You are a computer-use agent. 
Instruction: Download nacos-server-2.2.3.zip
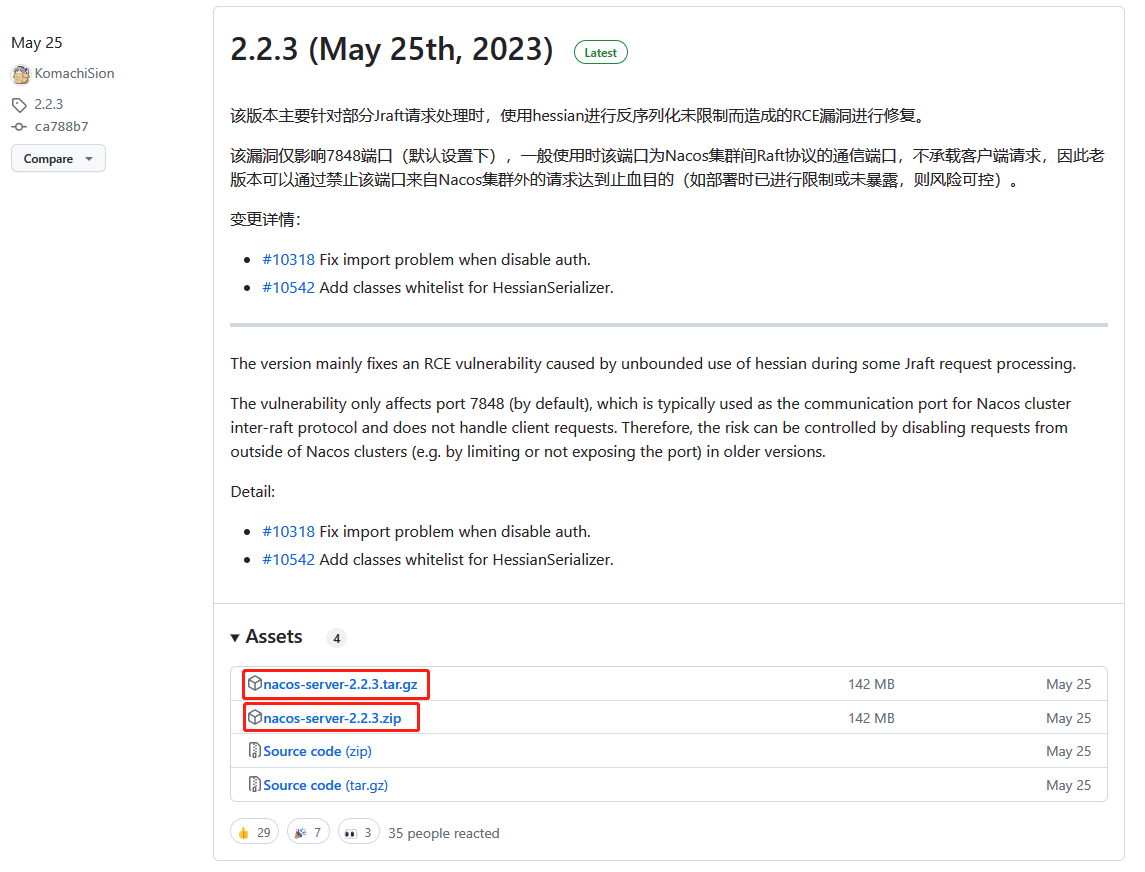[x=332, y=718]
